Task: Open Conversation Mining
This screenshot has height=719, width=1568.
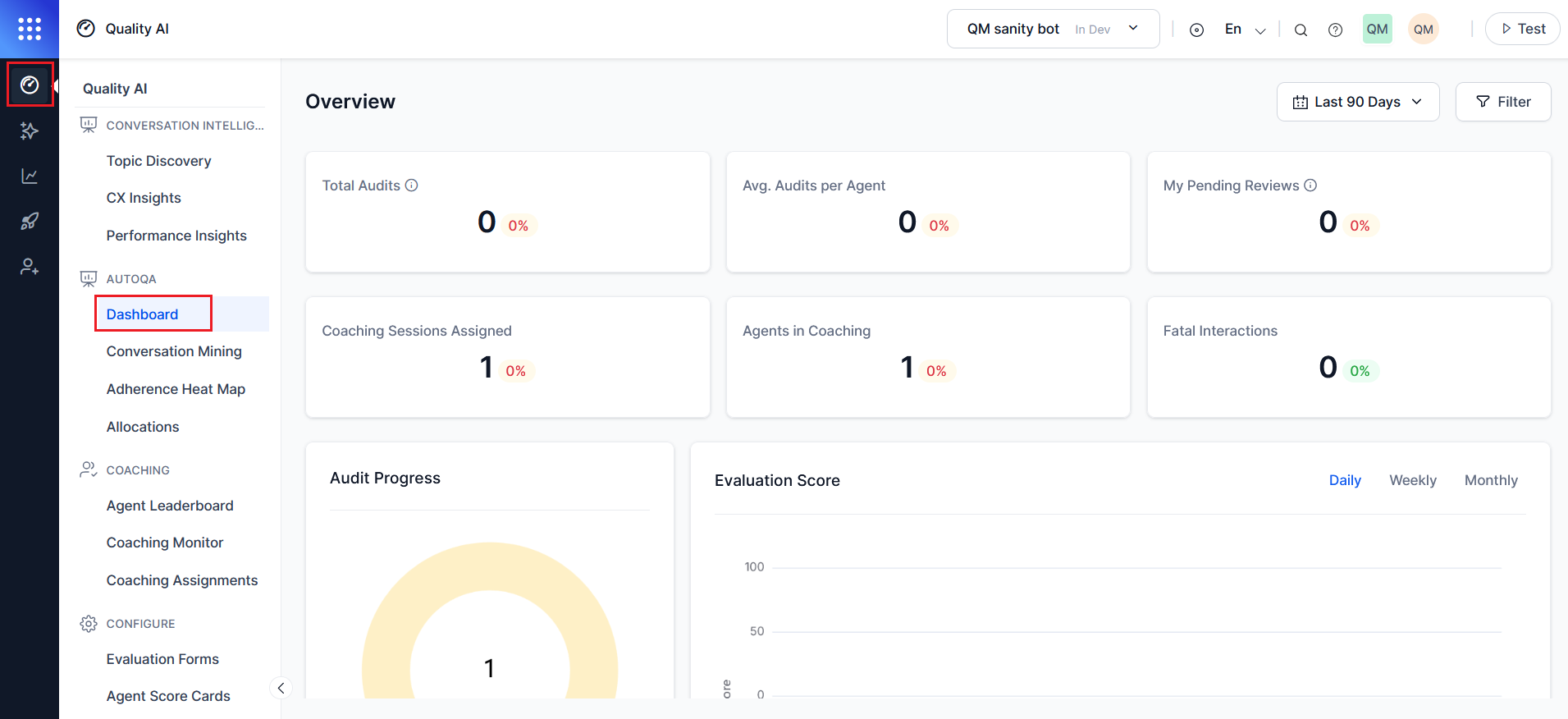Action: point(174,351)
